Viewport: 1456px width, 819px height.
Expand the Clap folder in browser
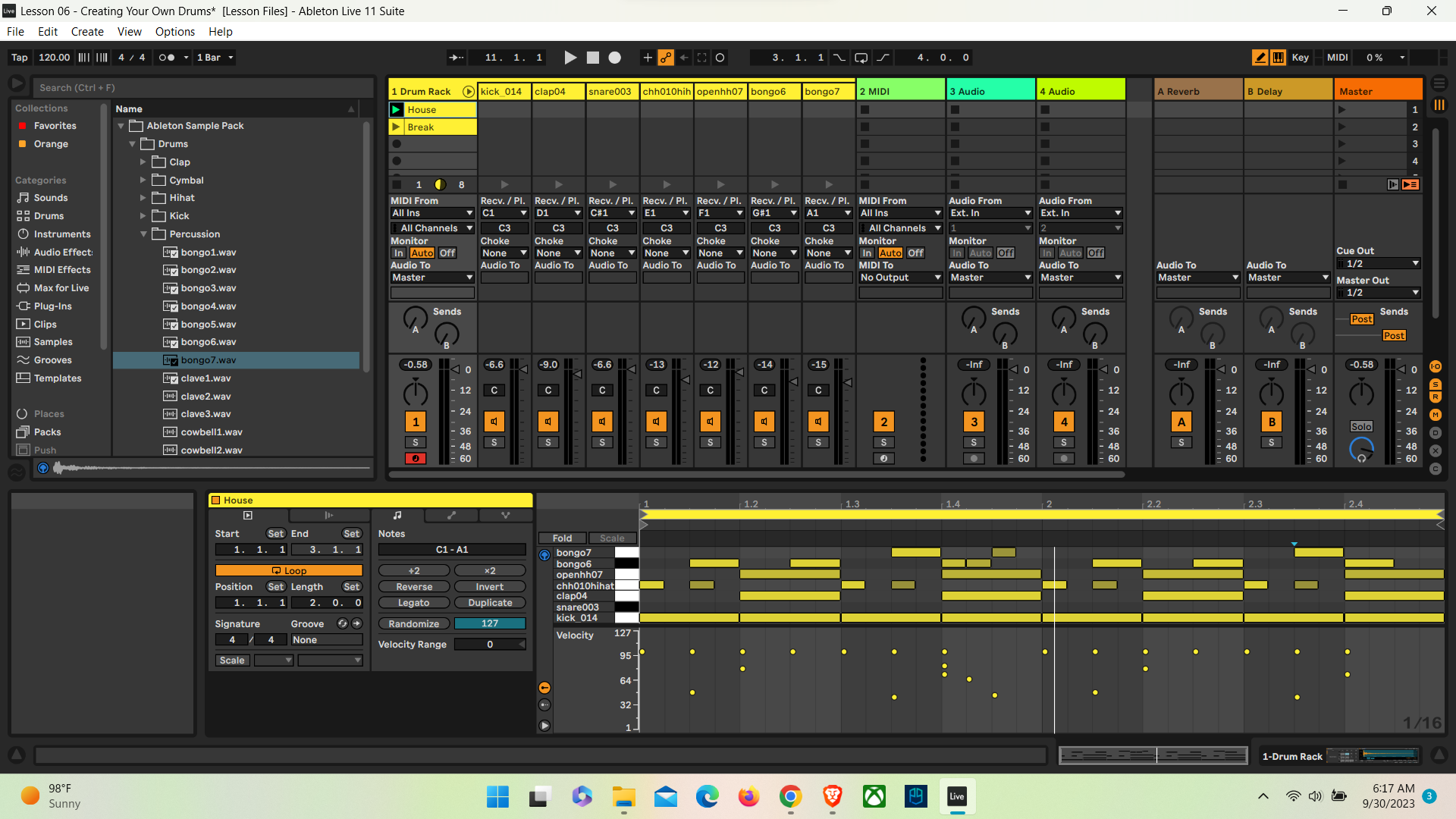[x=143, y=162]
